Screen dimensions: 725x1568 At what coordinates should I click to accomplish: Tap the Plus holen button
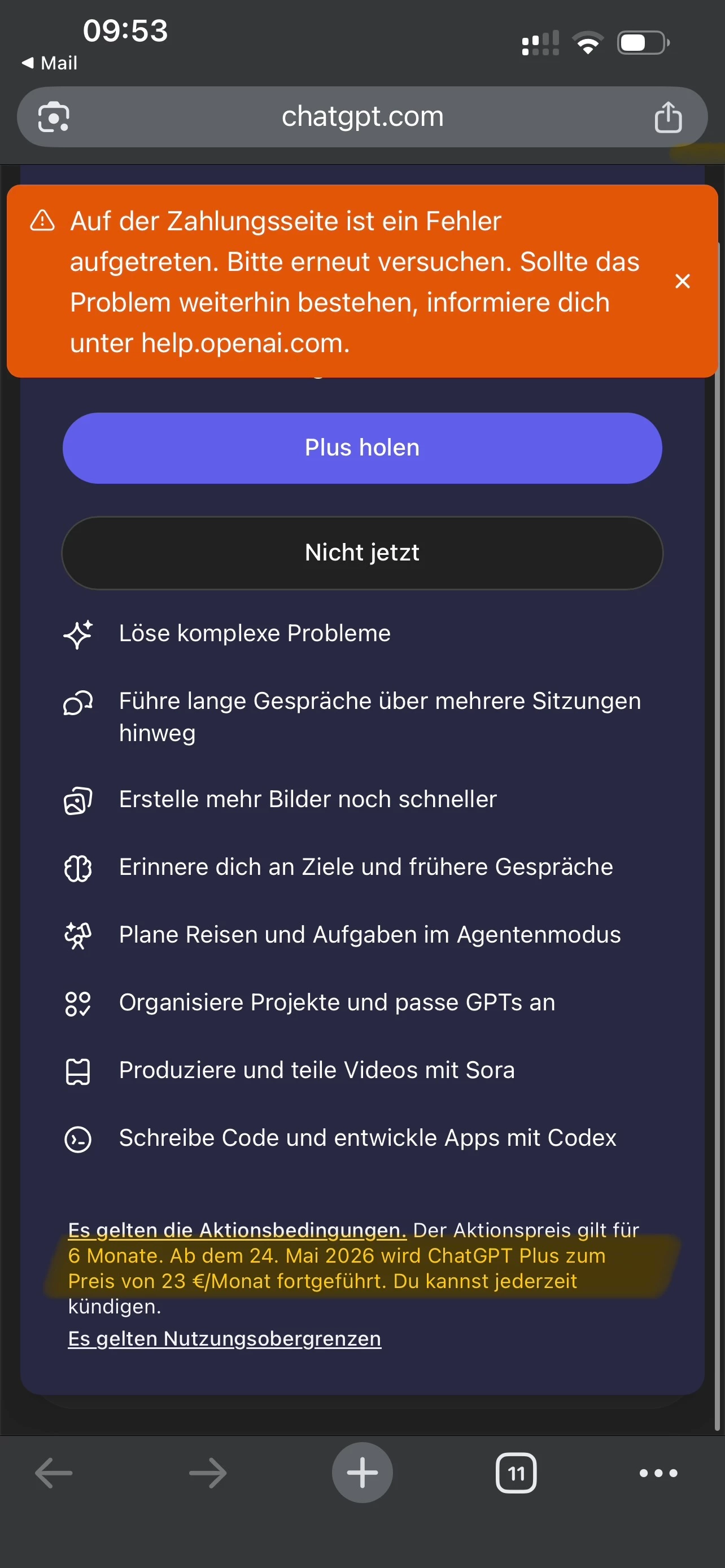pos(361,448)
